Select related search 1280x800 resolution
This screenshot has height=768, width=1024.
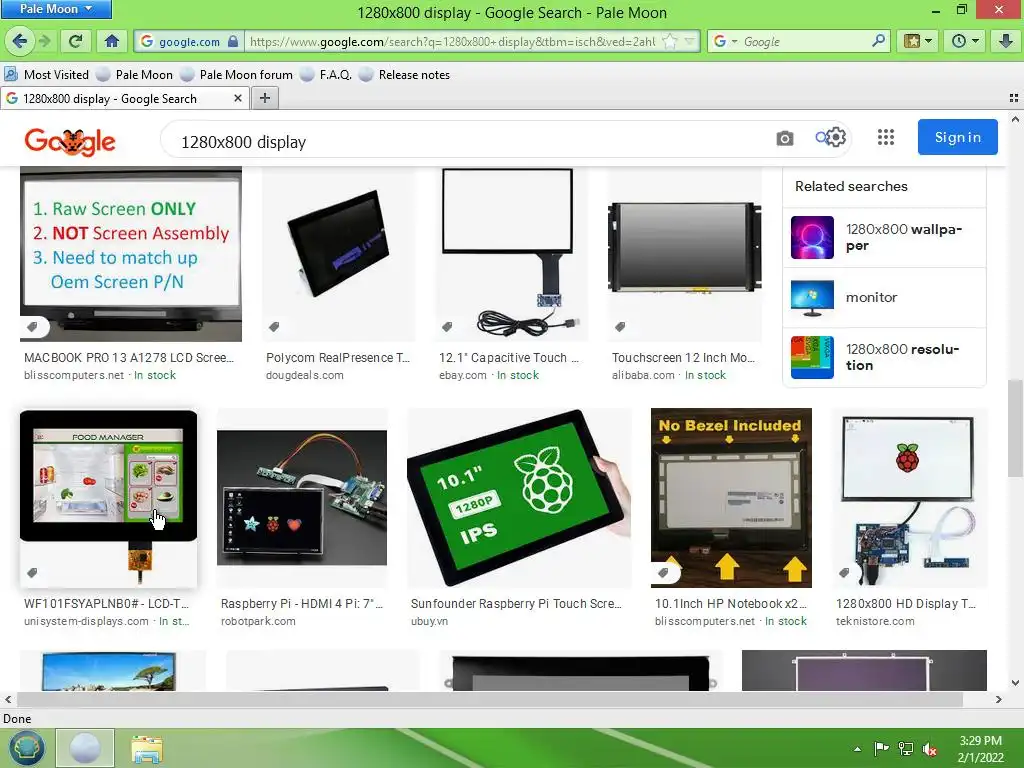tap(884, 357)
